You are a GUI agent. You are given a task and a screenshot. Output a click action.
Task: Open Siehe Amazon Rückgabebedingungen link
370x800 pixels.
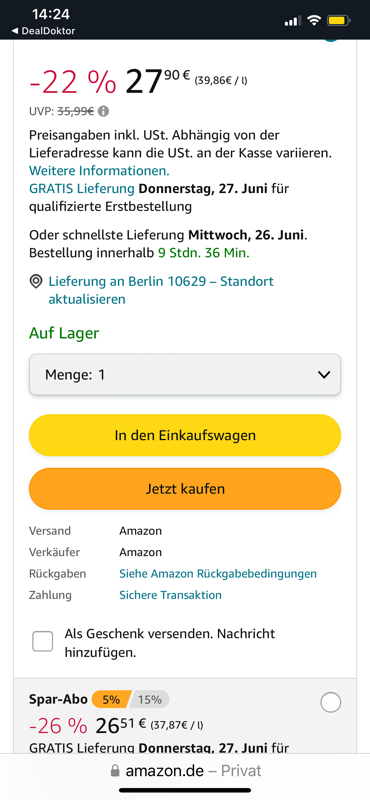(x=218, y=573)
